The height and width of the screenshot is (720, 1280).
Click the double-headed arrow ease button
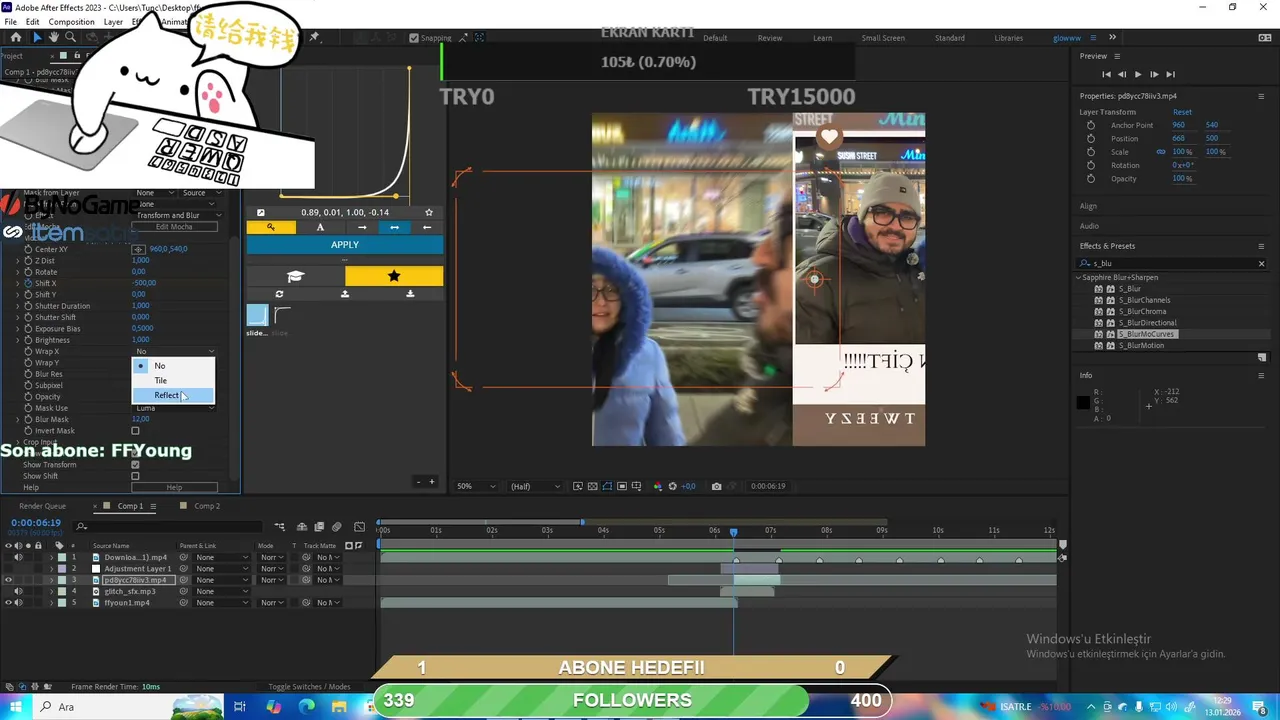pos(394,227)
